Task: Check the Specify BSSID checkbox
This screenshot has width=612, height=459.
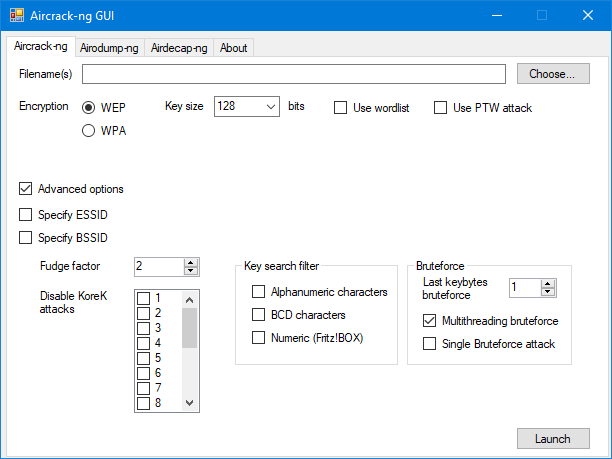Action: click(25, 238)
